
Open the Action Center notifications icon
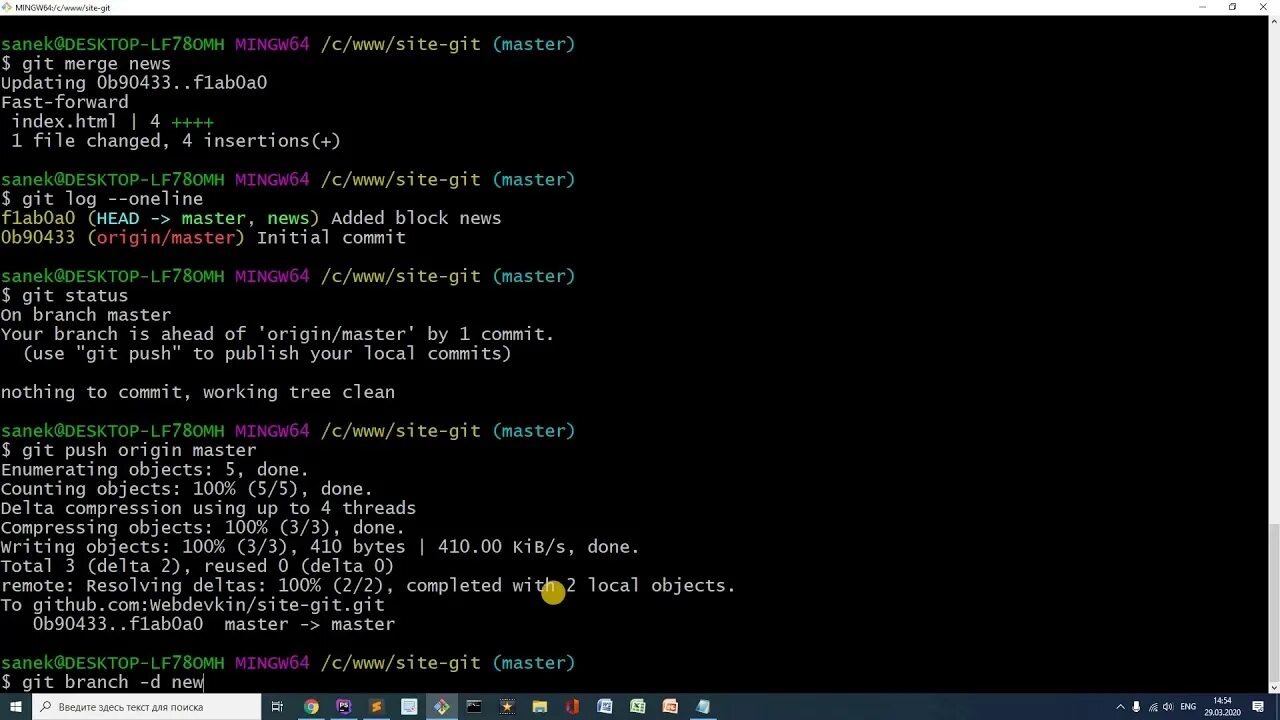tap(1258, 707)
